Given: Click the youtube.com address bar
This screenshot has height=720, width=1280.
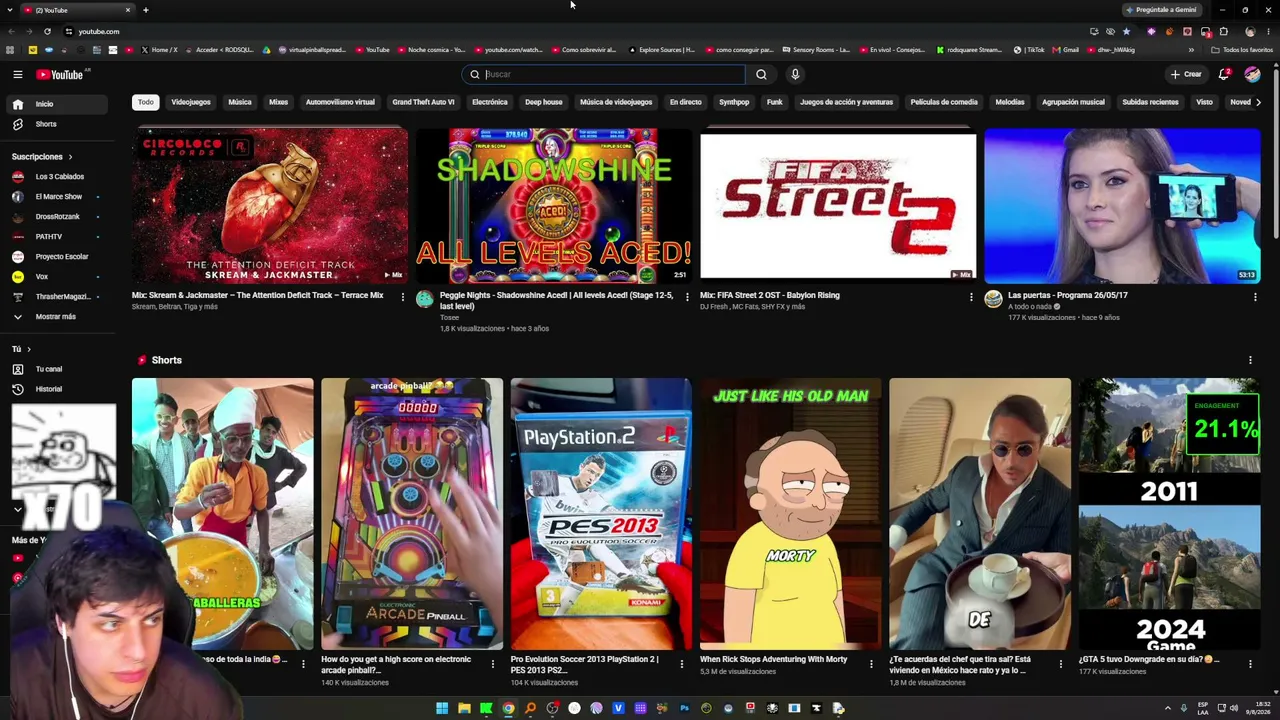Looking at the screenshot, I should [x=580, y=31].
